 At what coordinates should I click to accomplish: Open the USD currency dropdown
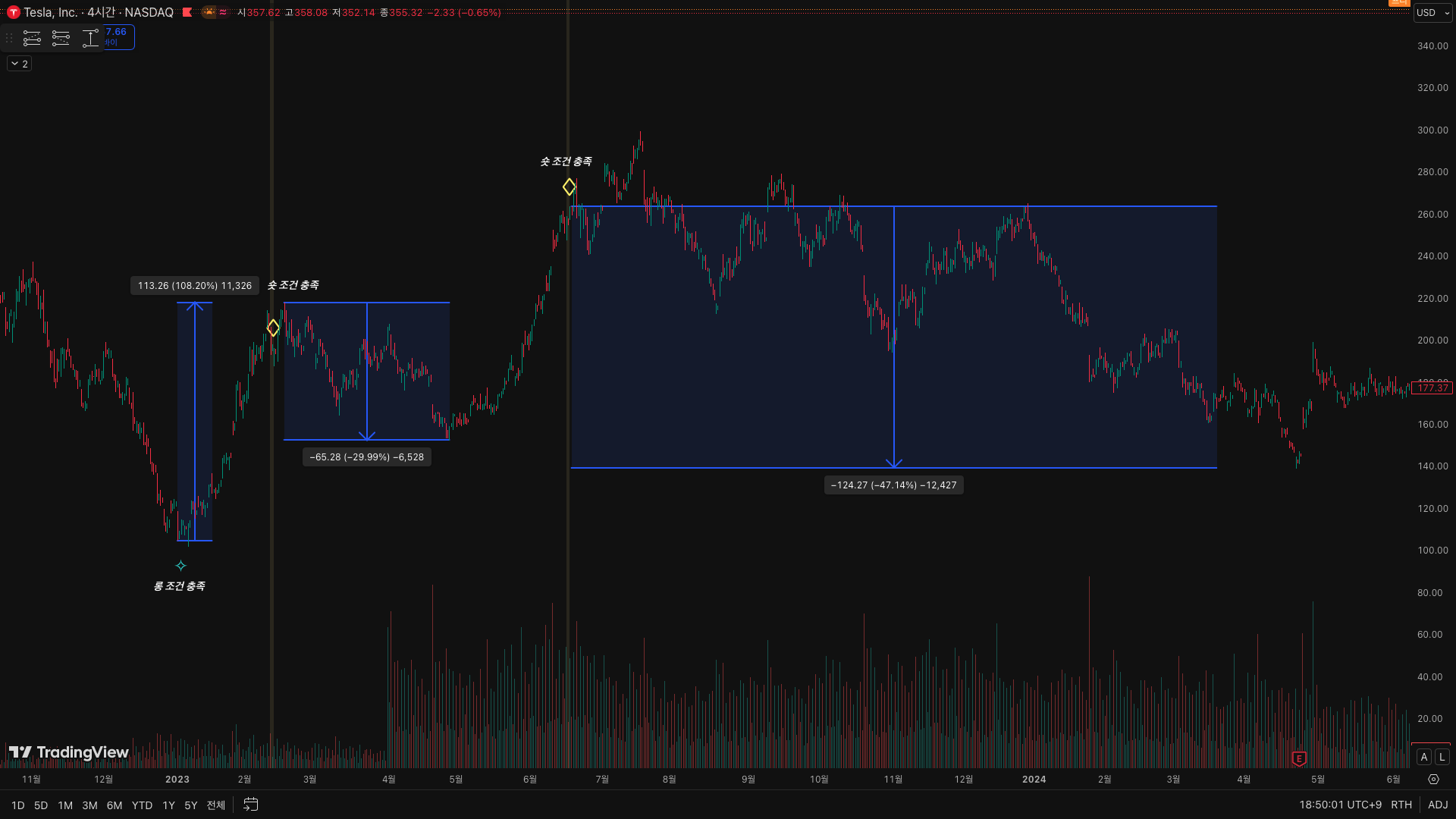[1432, 12]
